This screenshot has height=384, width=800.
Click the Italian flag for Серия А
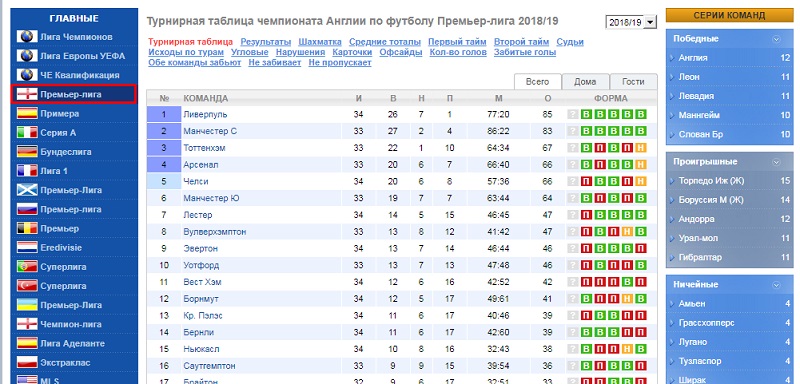[x=27, y=133]
